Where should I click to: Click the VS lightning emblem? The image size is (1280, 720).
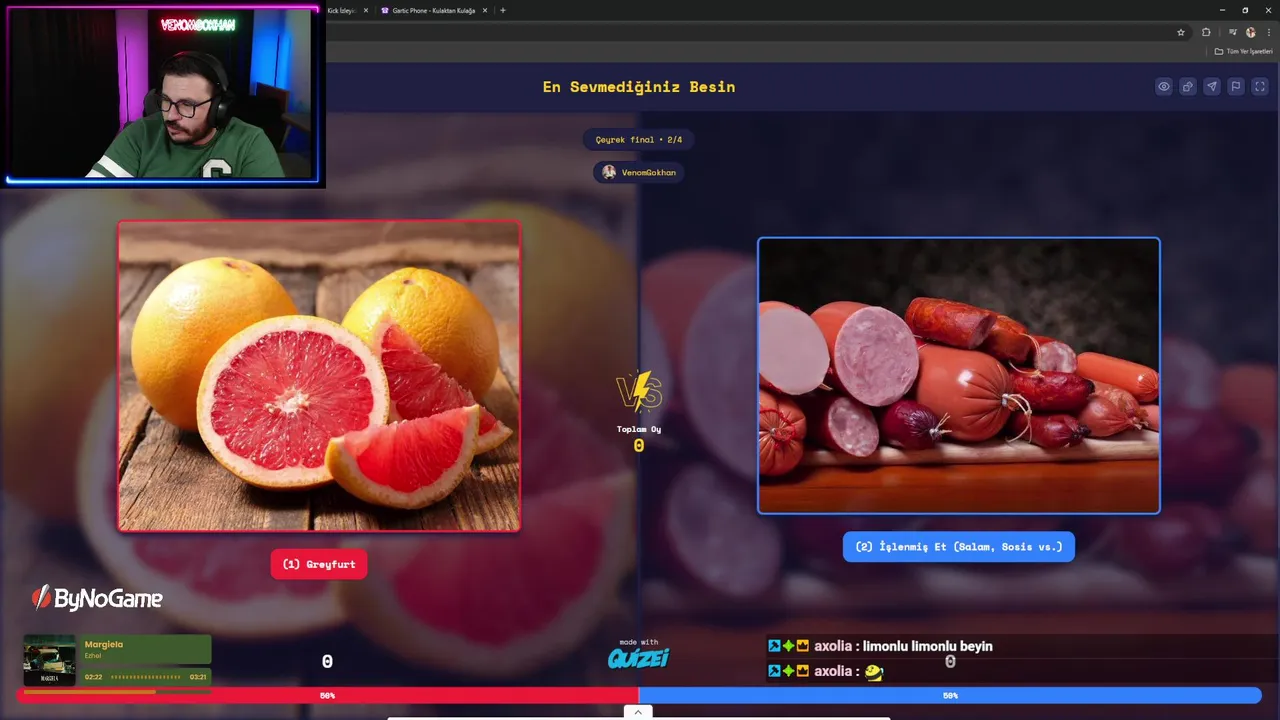tap(639, 391)
